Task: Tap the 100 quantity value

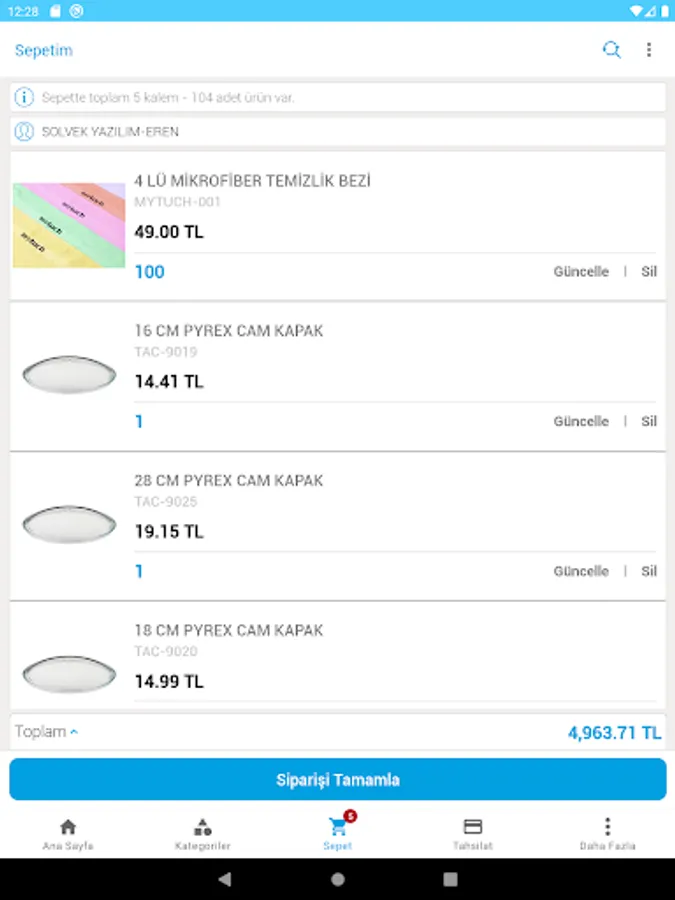Action: pyautogui.click(x=150, y=272)
